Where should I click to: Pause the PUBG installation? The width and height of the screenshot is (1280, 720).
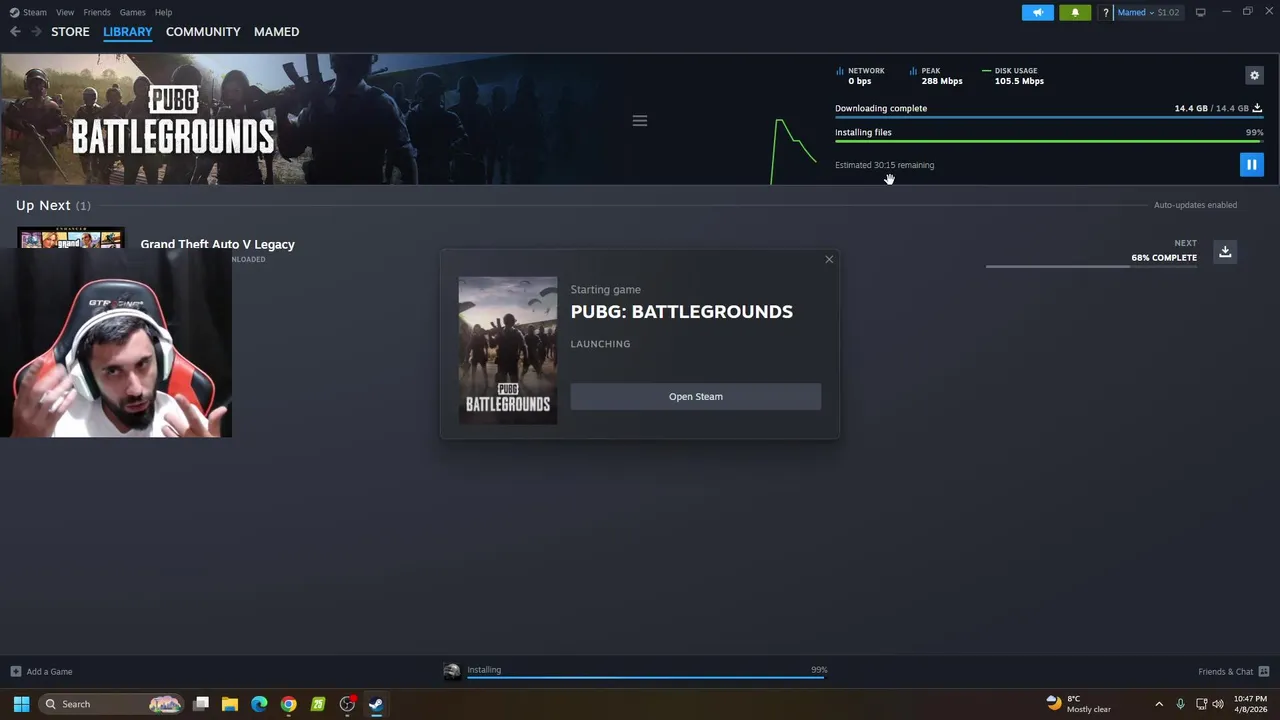1251,165
